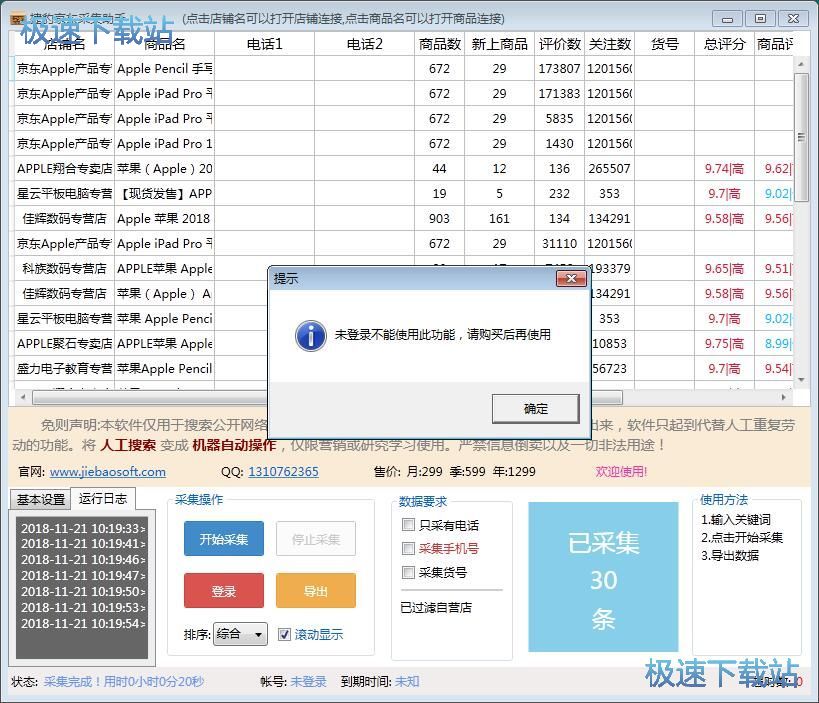Viewport: 819px width, 703px height.
Task: Click the score cell 9.65|高
Action: pyautogui.click(x=724, y=268)
